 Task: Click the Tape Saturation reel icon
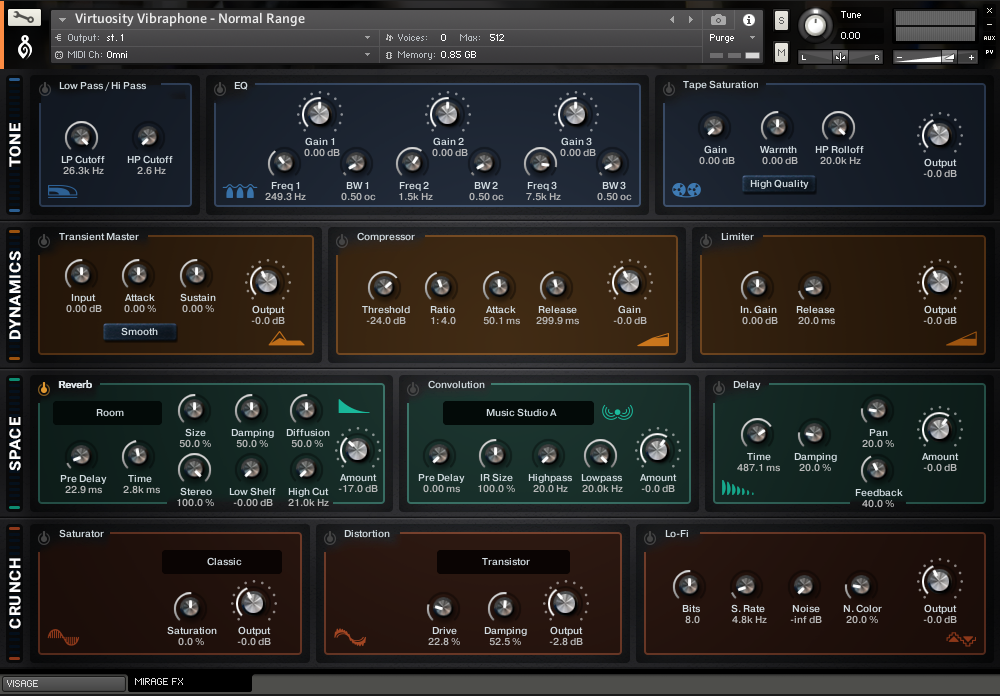686,189
